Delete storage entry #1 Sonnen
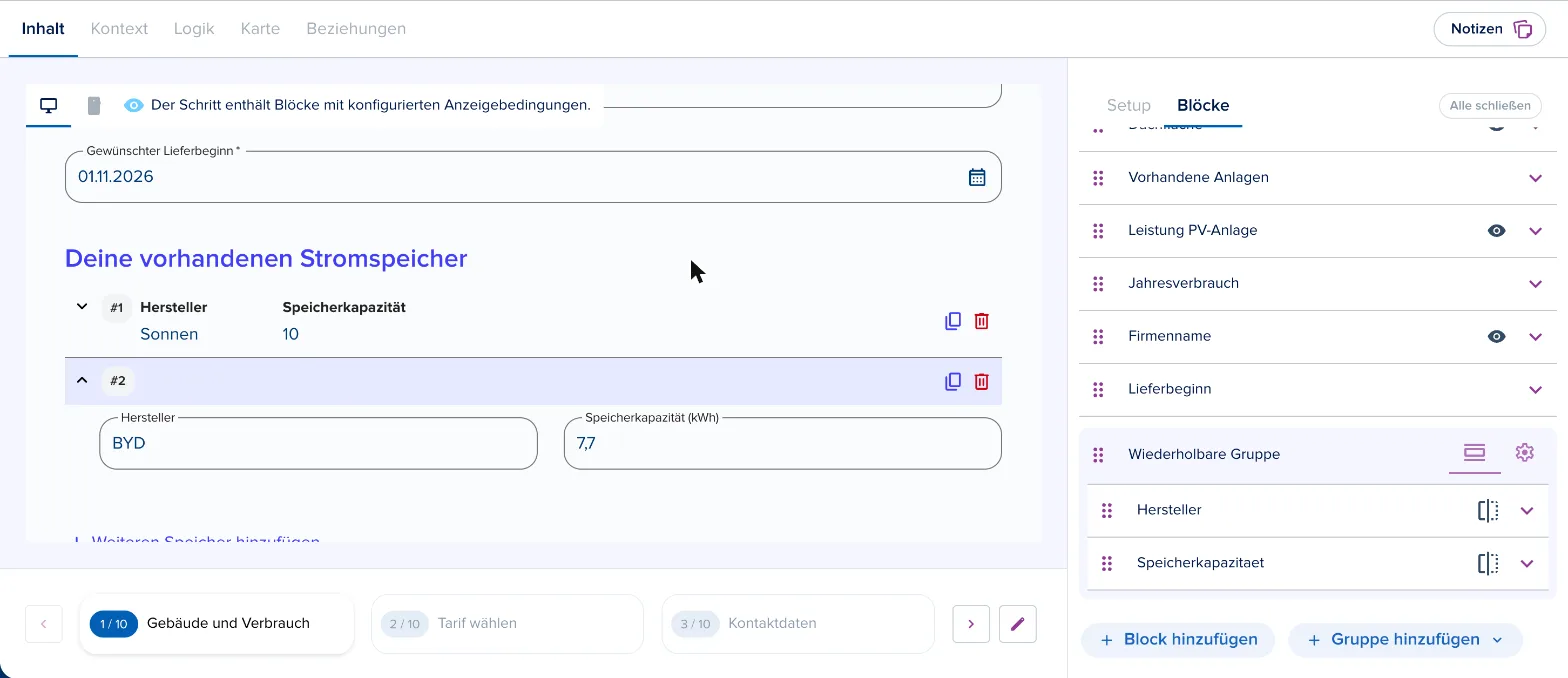Viewport: 1568px width, 678px height. [982, 321]
